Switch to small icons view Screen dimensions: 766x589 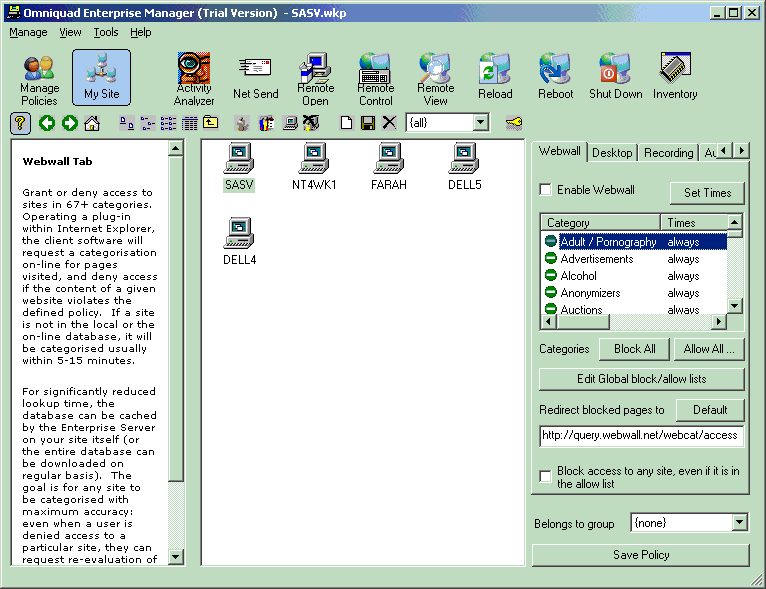[148, 123]
